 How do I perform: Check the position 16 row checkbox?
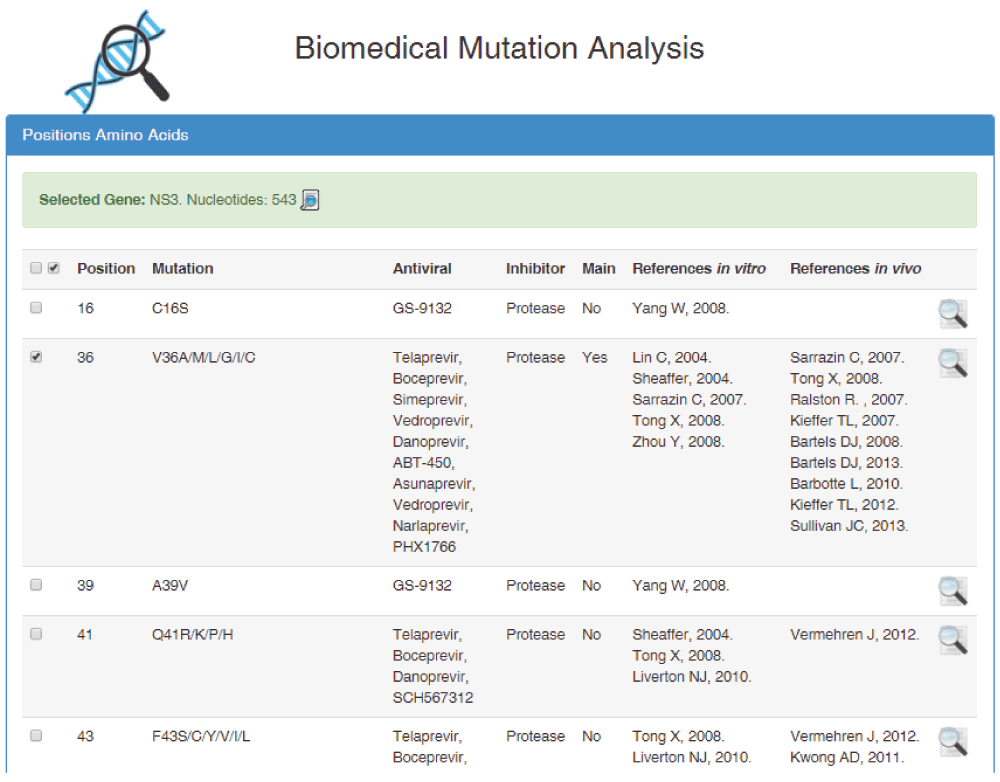37,308
